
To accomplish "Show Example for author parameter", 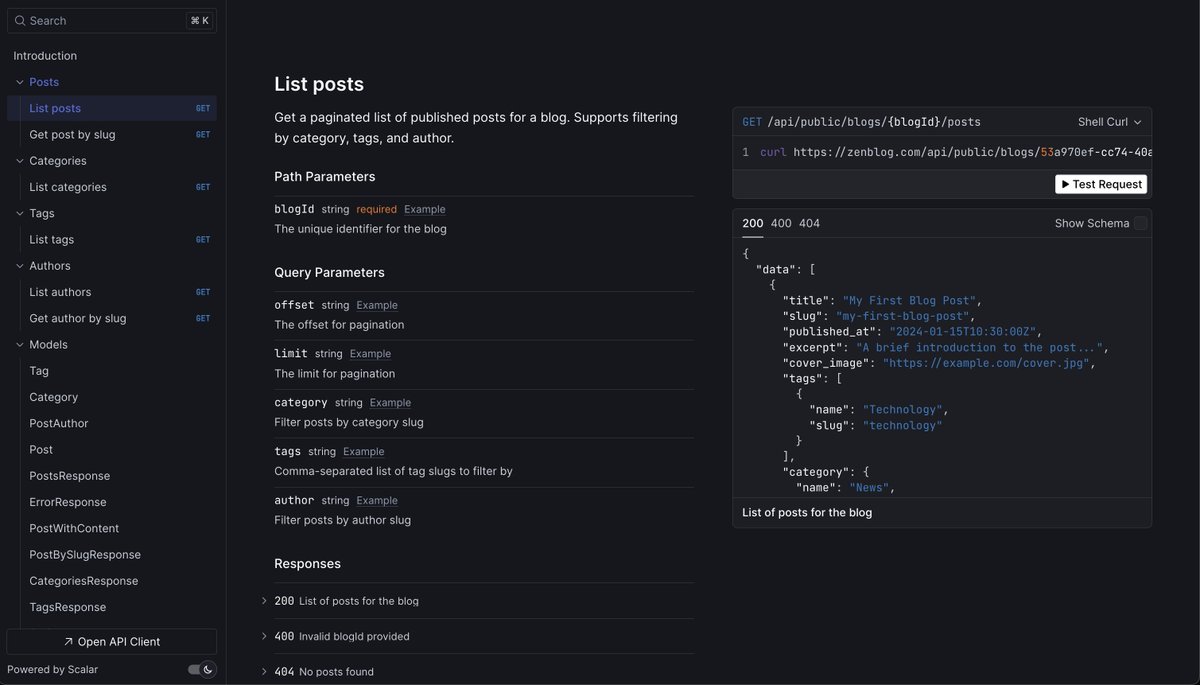I will tap(377, 501).
